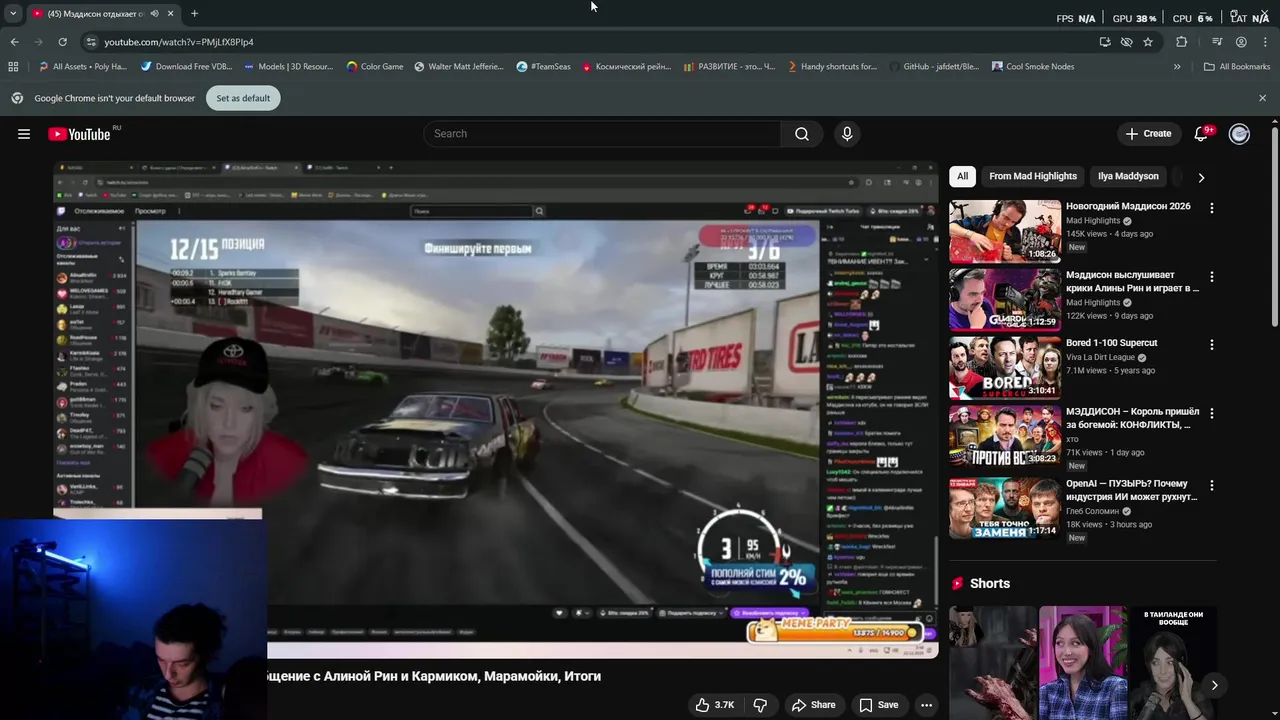Image resolution: width=1280 pixels, height=720 pixels.
Task: Open Color Game bookmark
Action: pyautogui.click(x=375, y=67)
